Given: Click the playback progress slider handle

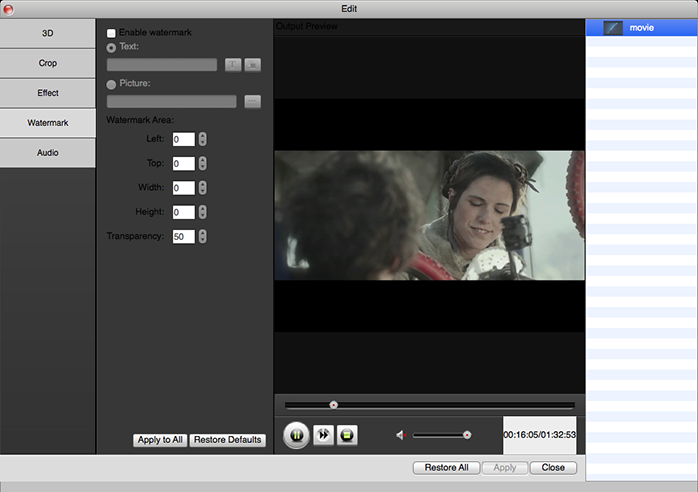Looking at the screenshot, I should point(333,405).
